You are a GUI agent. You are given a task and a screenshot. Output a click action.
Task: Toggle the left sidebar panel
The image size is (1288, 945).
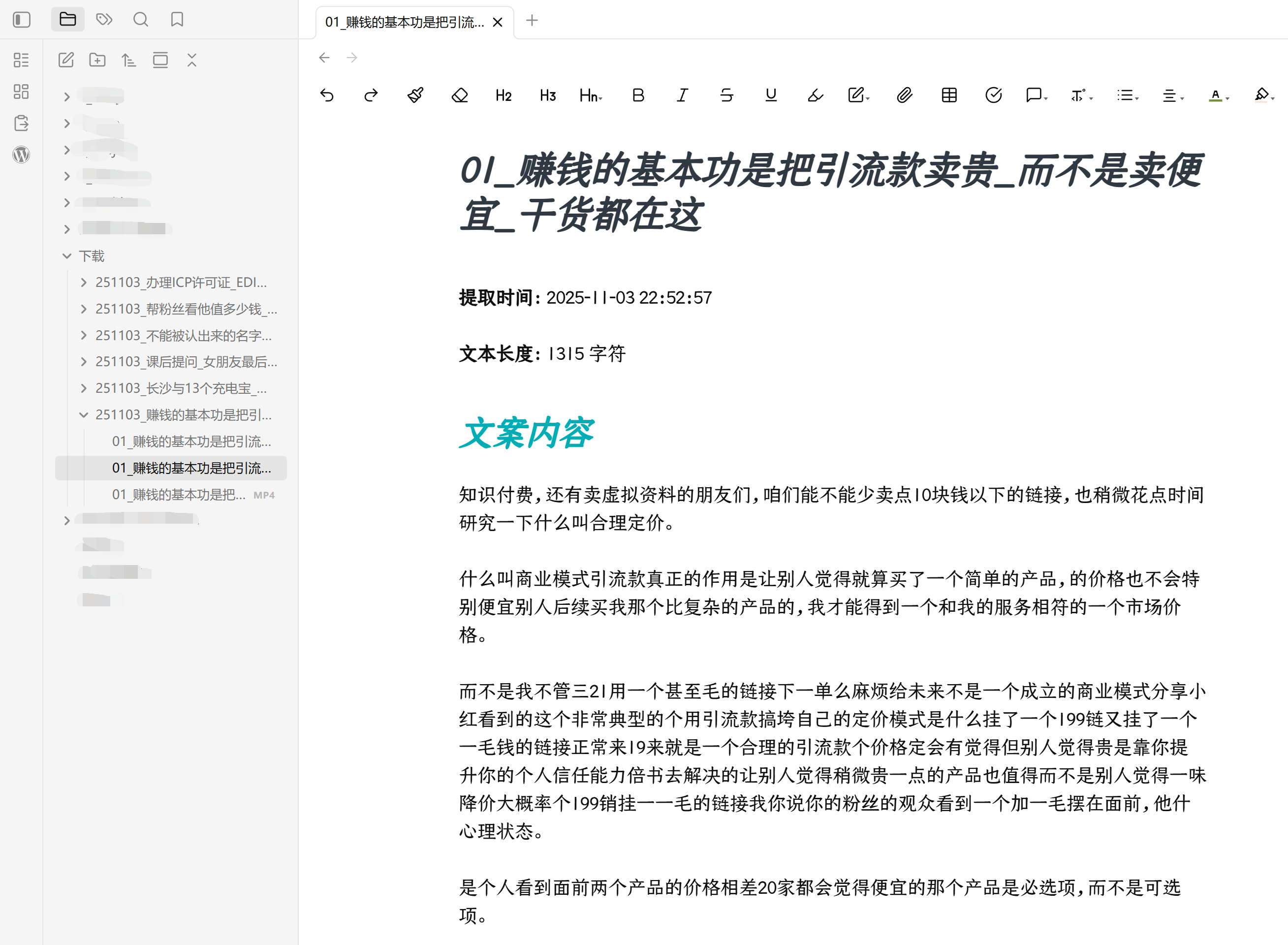coord(22,20)
